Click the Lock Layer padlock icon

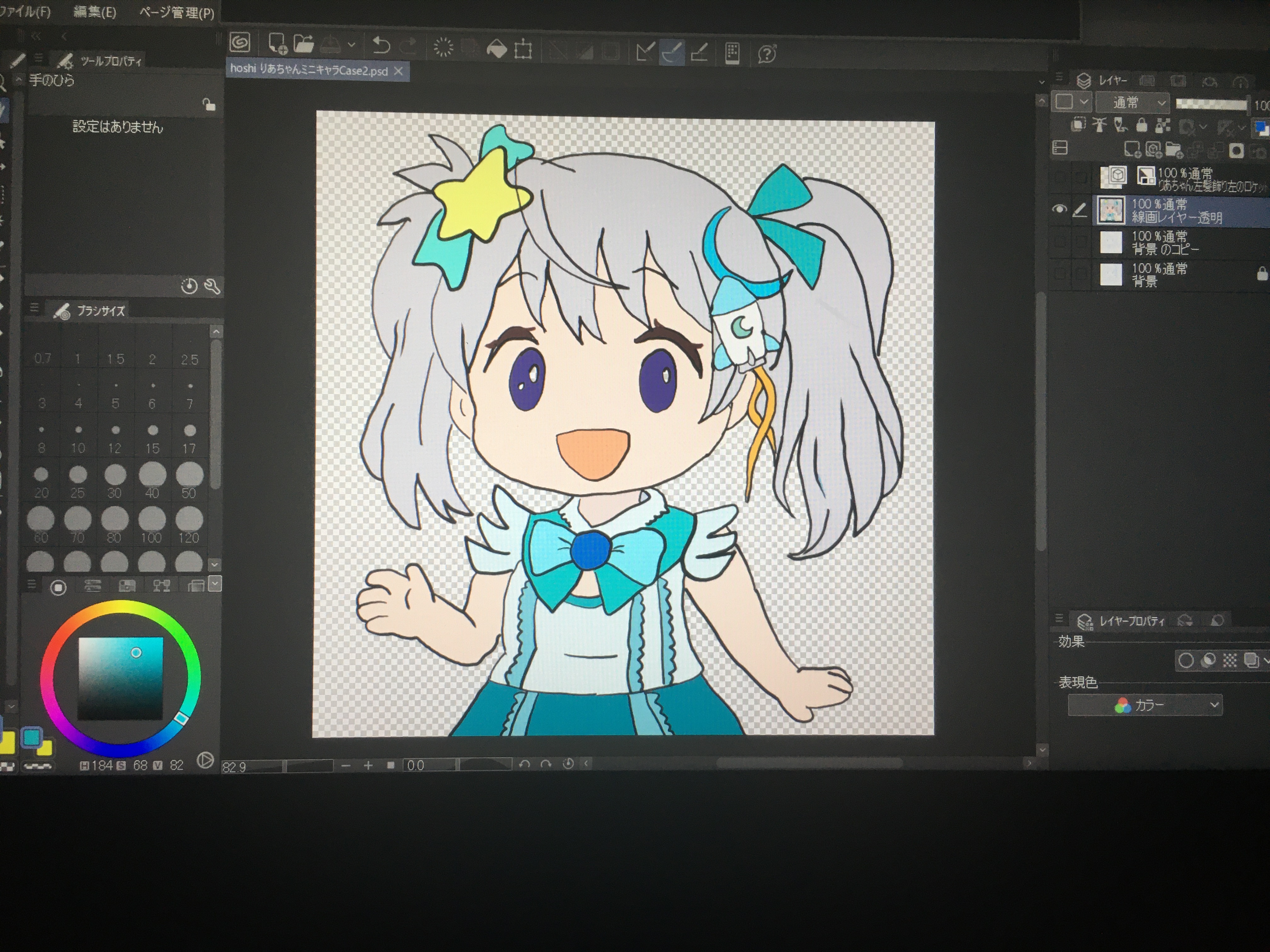(x=1141, y=125)
